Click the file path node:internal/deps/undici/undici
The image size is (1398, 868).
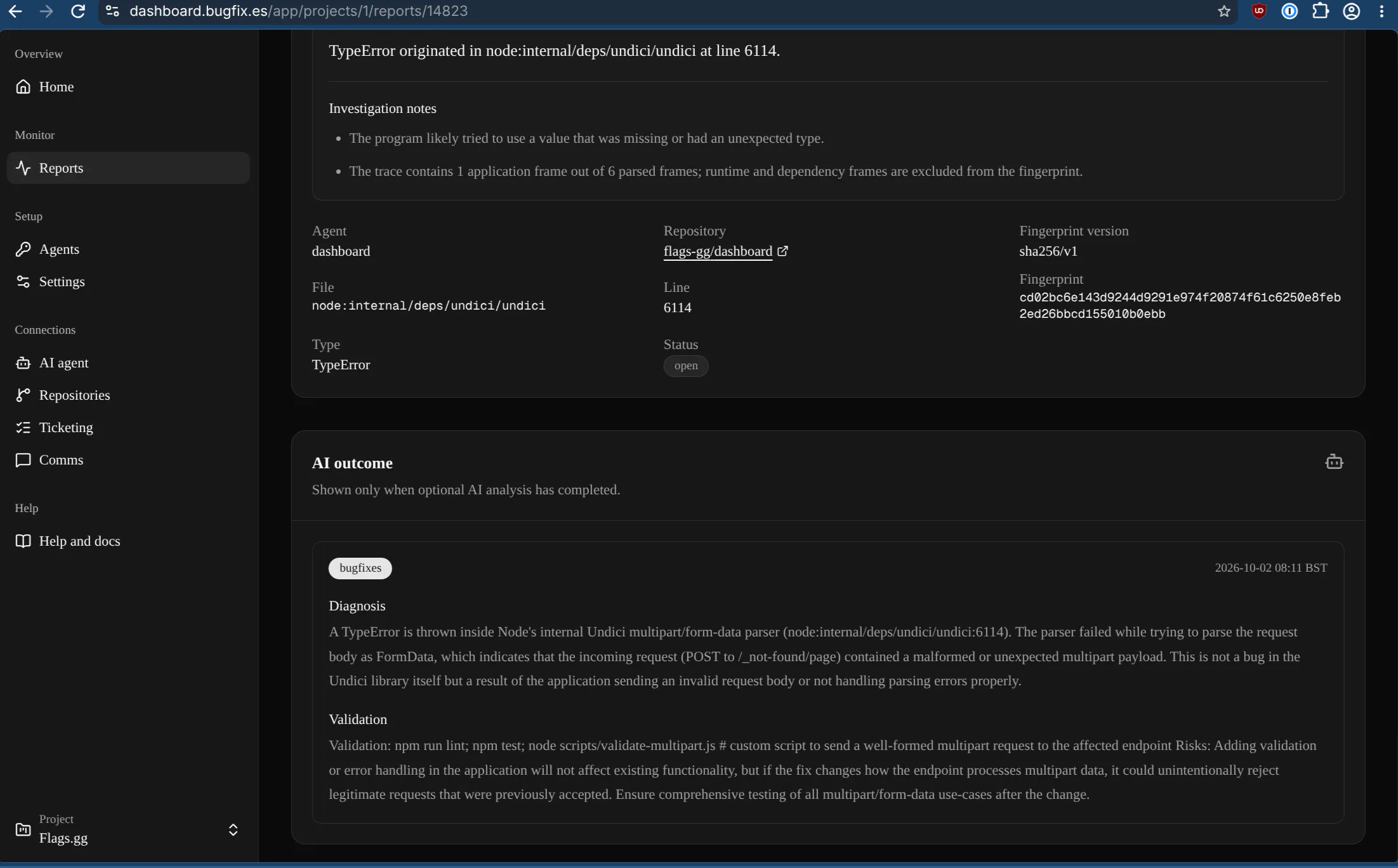(x=428, y=306)
